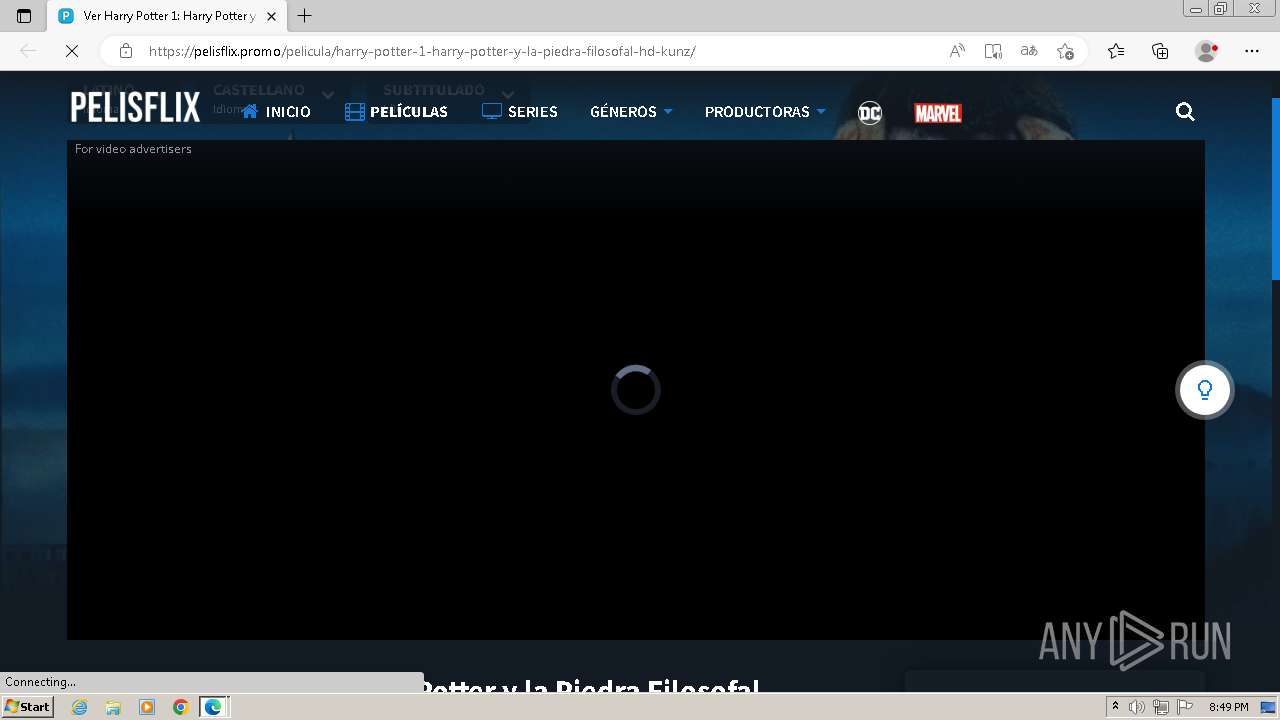Toggle the light bulb lights-off button
The height and width of the screenshot is (720, 1280).
[1205, 390]
